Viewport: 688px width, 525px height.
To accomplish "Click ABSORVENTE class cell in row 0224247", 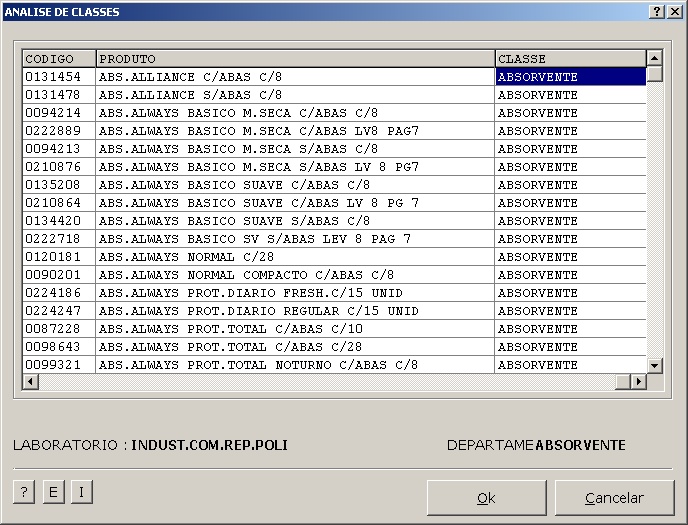I will (570, 311).
